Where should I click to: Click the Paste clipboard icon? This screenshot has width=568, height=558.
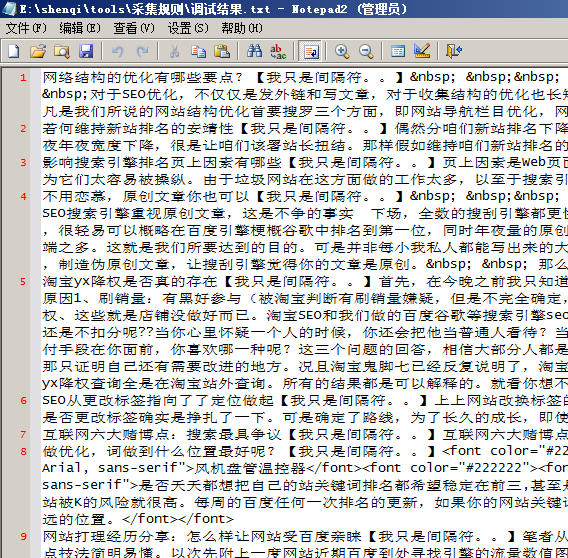pos(222,51)
